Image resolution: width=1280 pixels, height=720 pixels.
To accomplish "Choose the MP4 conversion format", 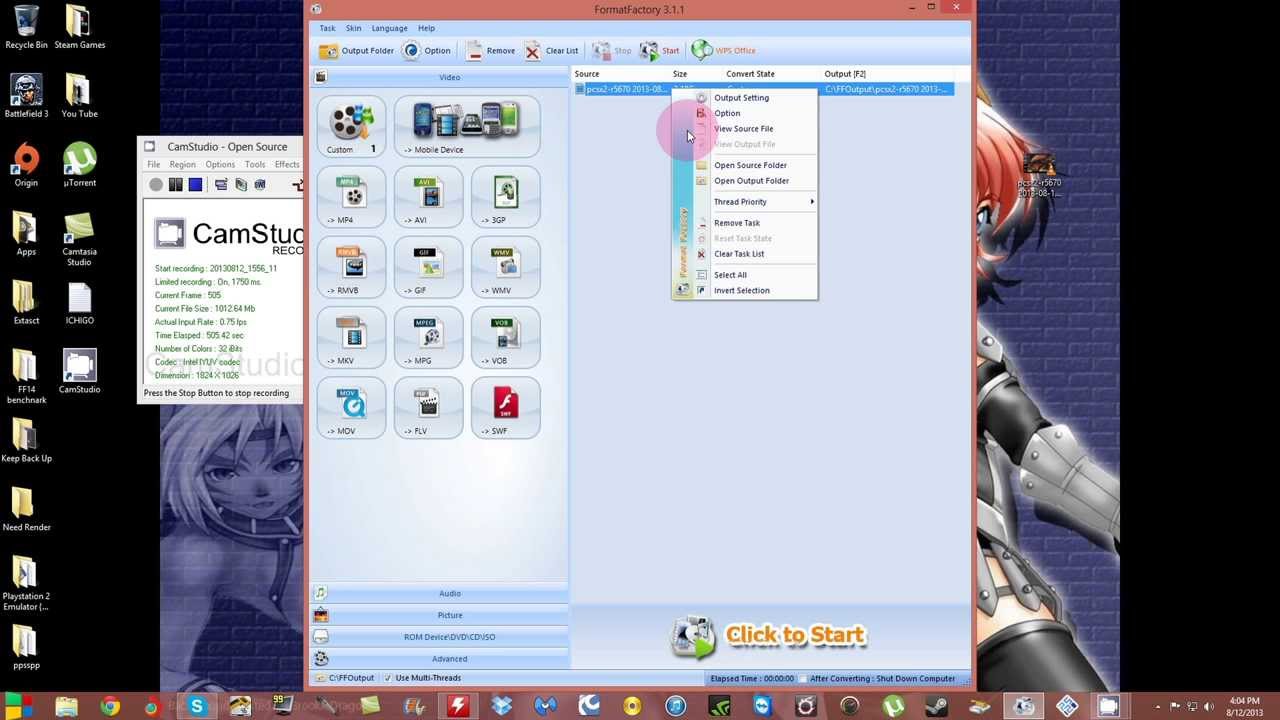I will click(351, 198).
